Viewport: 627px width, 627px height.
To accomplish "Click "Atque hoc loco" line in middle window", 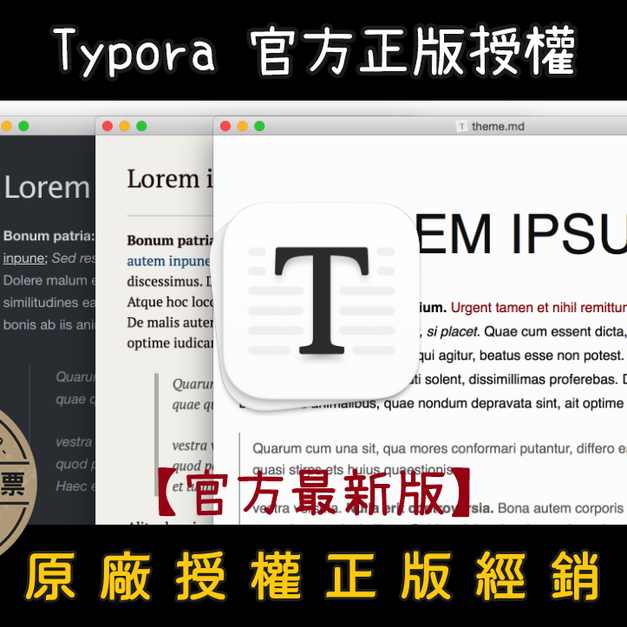I will [x=170, y=302].
